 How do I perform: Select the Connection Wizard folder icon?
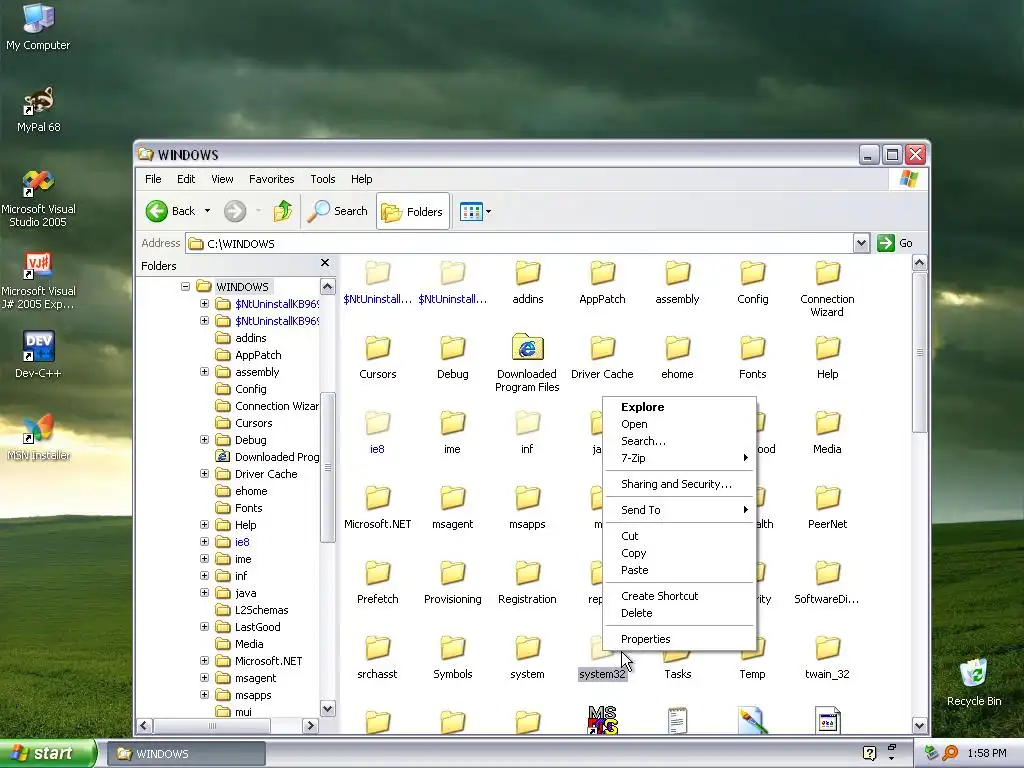pos(827,289)
